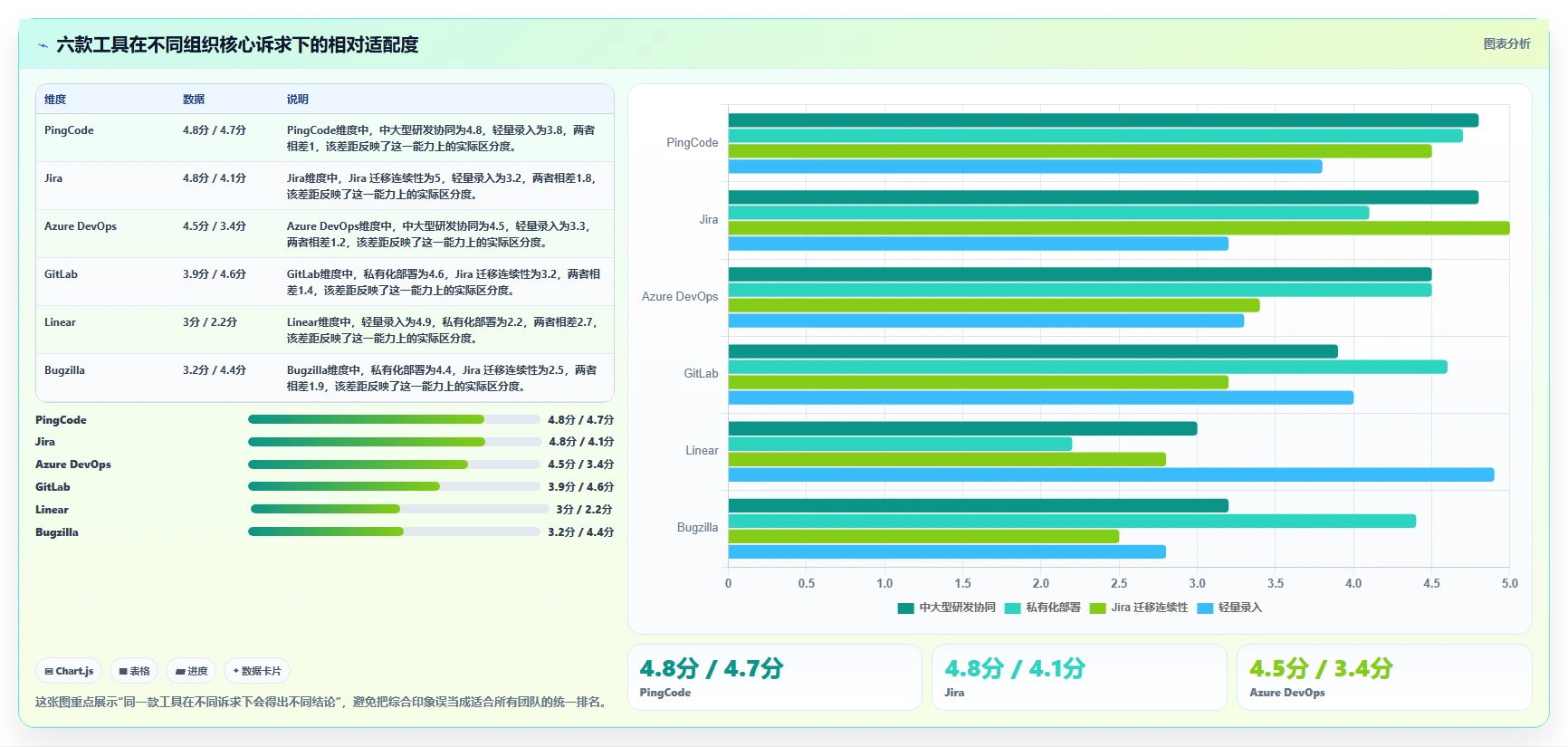Viewport: 1568px width, 747px height.
Task: Click the Jira progress bar
Action: click(x=394, y=442)
